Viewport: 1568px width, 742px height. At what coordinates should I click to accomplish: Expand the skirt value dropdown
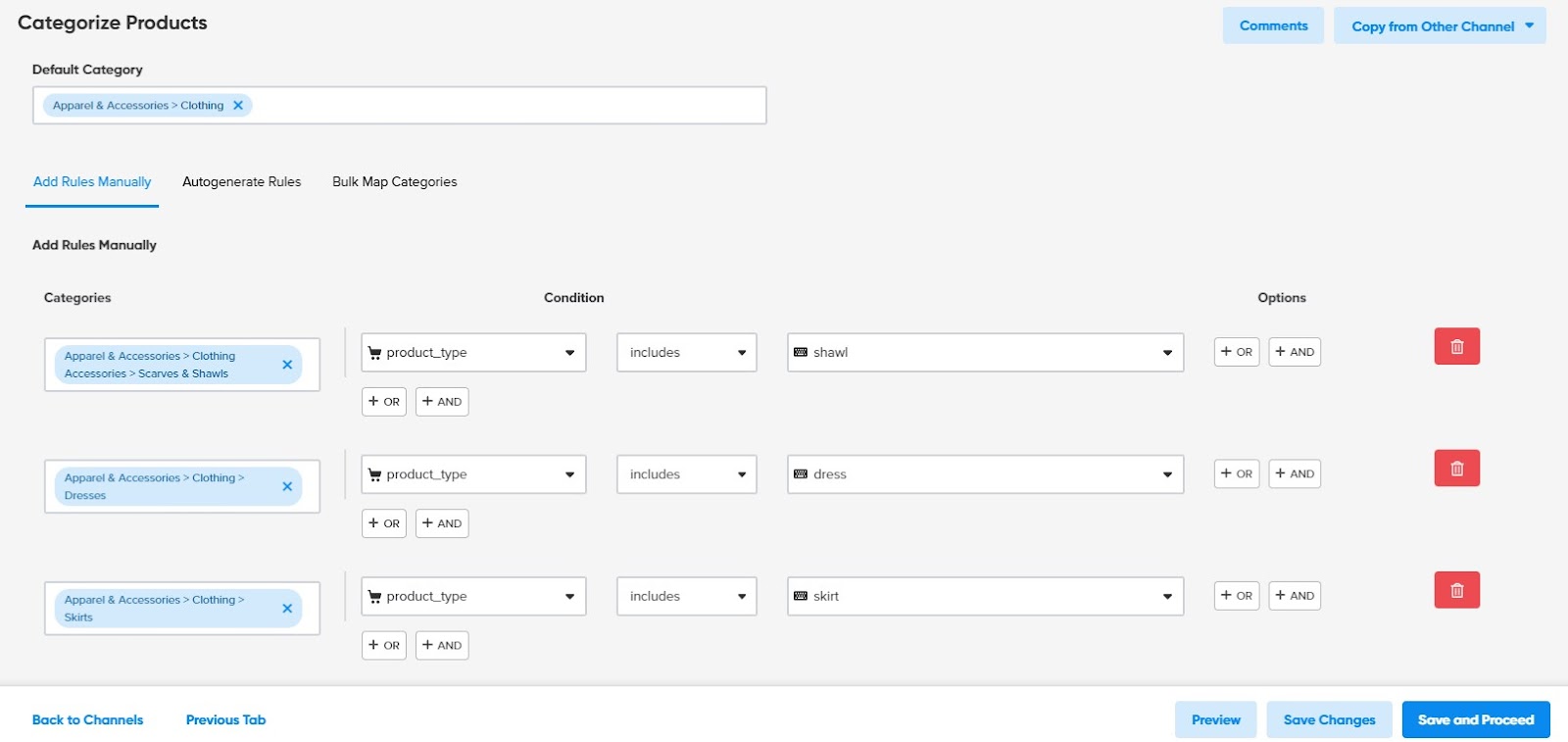(x=1166, y=596)
